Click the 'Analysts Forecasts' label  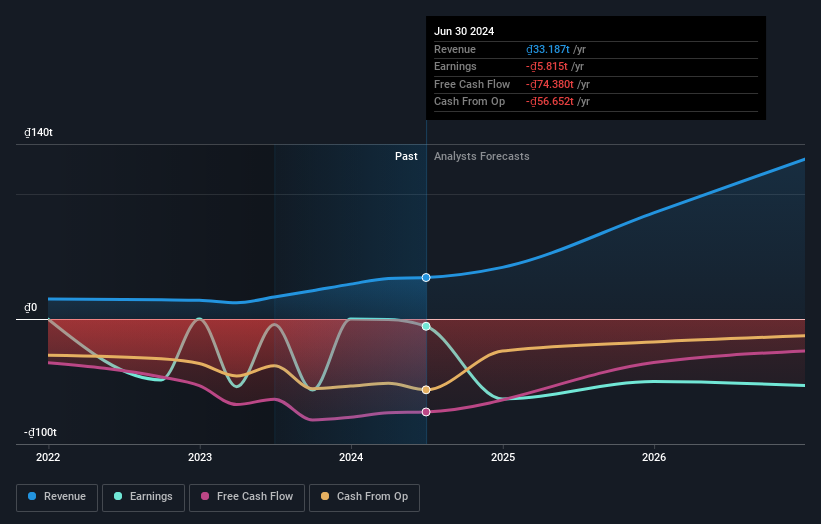point(482,156)
